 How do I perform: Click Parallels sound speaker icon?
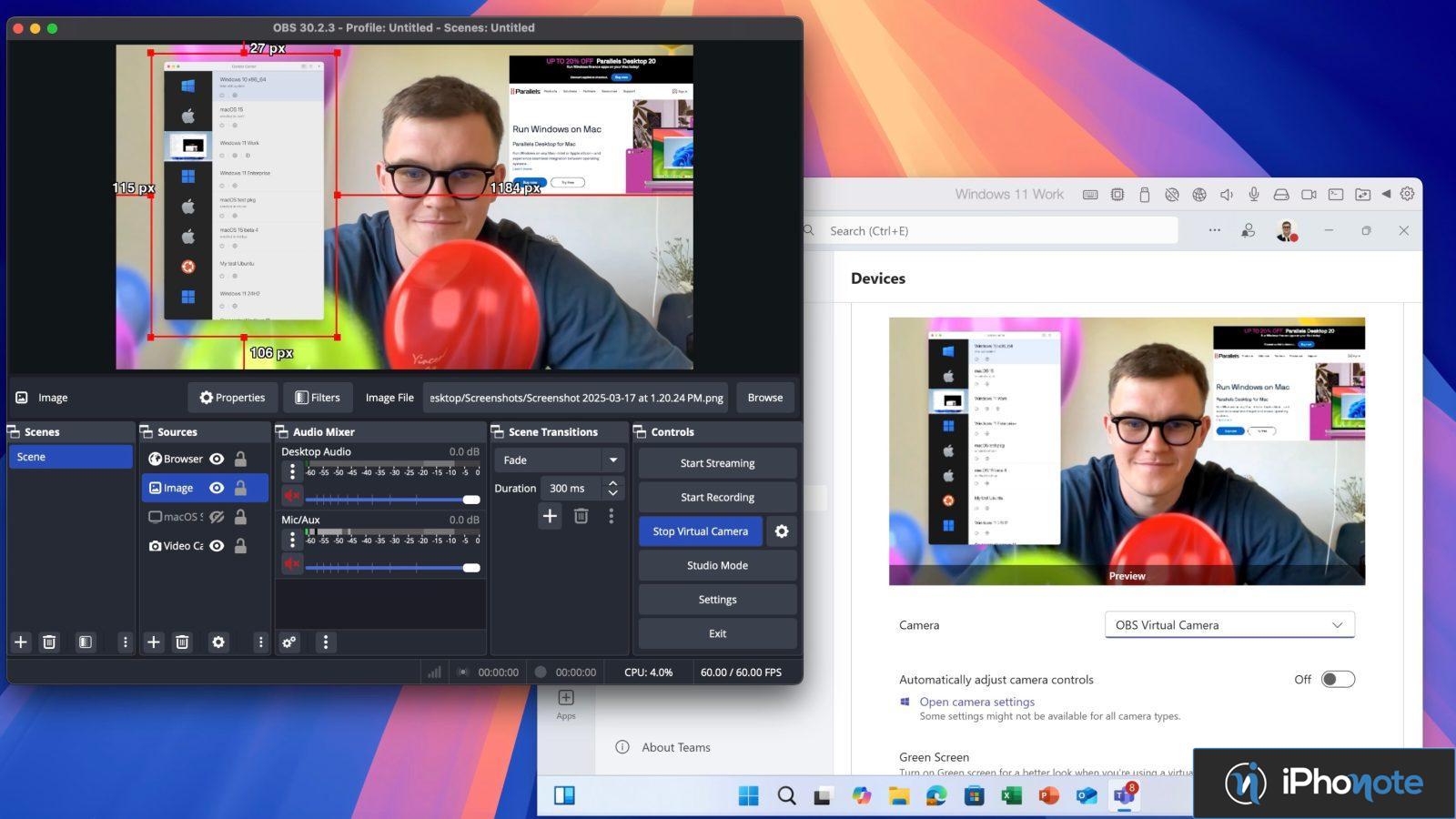click(1227, 195)
